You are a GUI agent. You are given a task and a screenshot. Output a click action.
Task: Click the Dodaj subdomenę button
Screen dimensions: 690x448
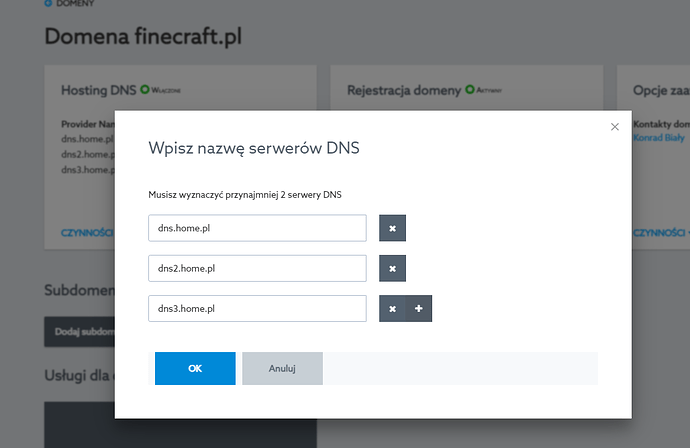[x=79, y=332]
